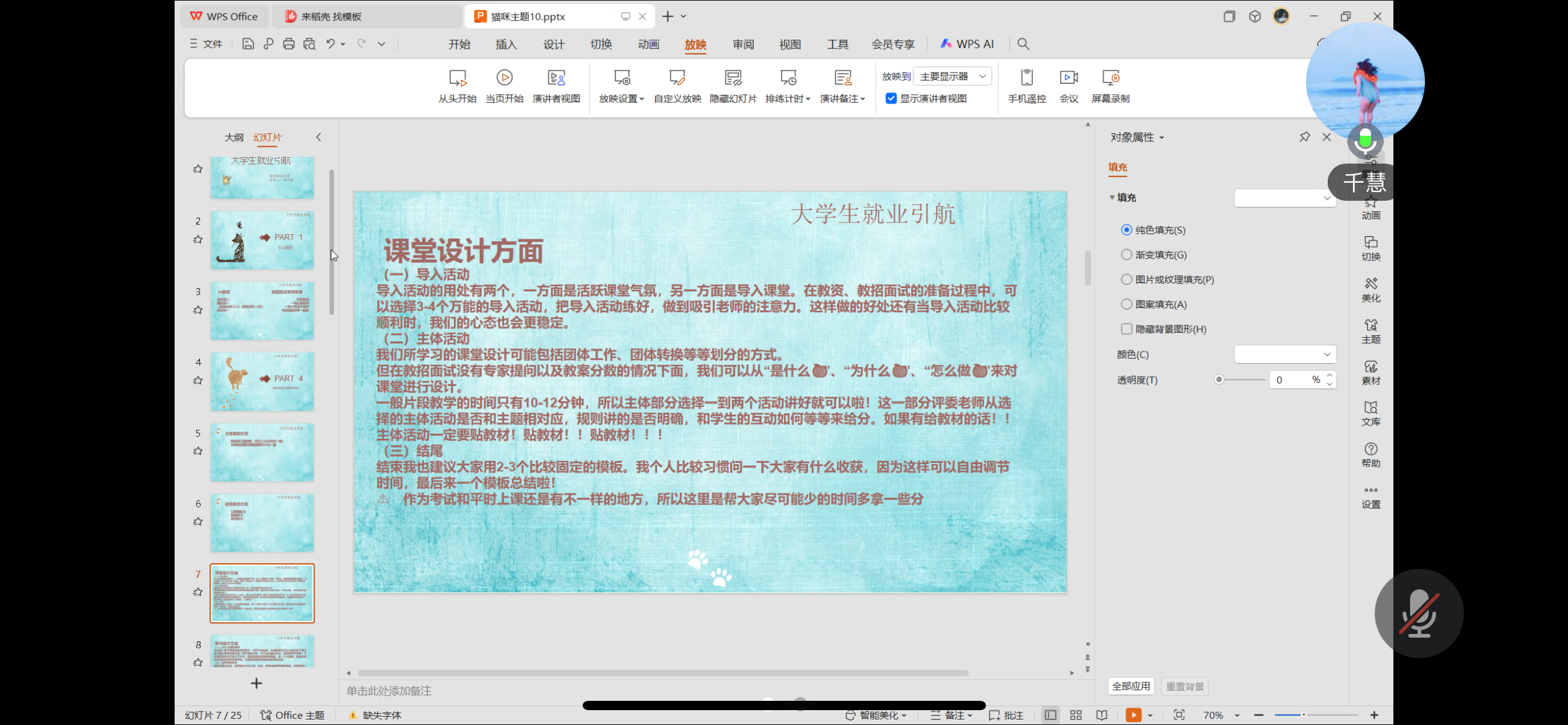Click the 隐藏幻灯片 icon
The height and width of the screenshot is (725, 1568).
[x=733, y=78]
